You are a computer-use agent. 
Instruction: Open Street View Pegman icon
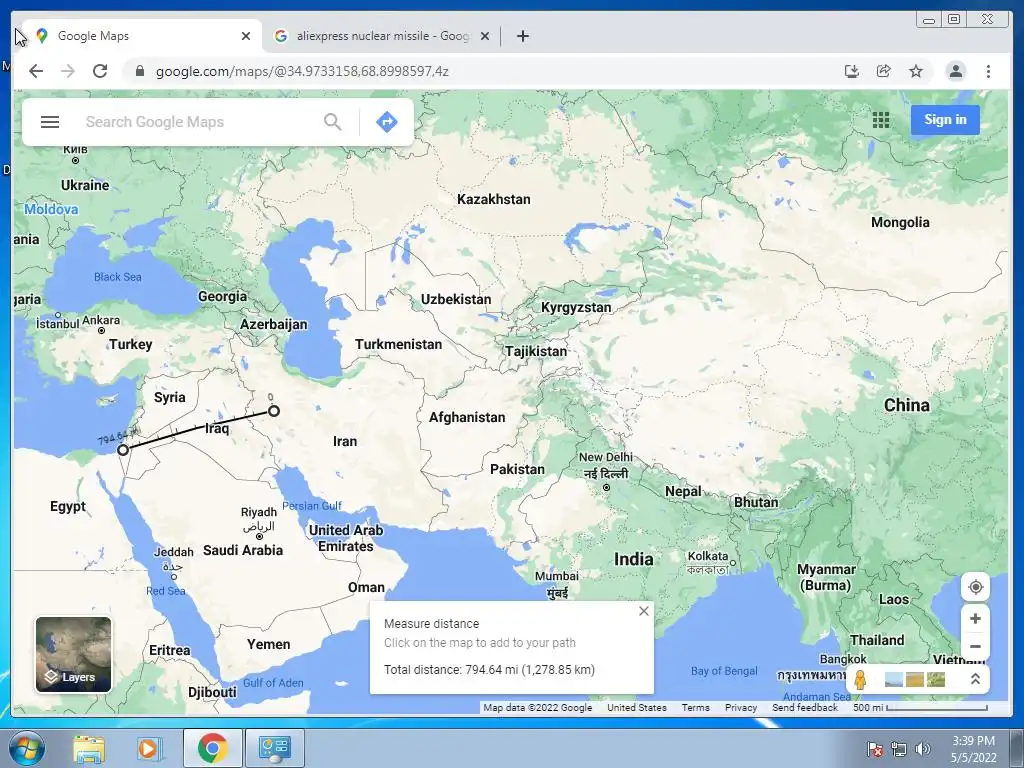[x=861, y=679]
